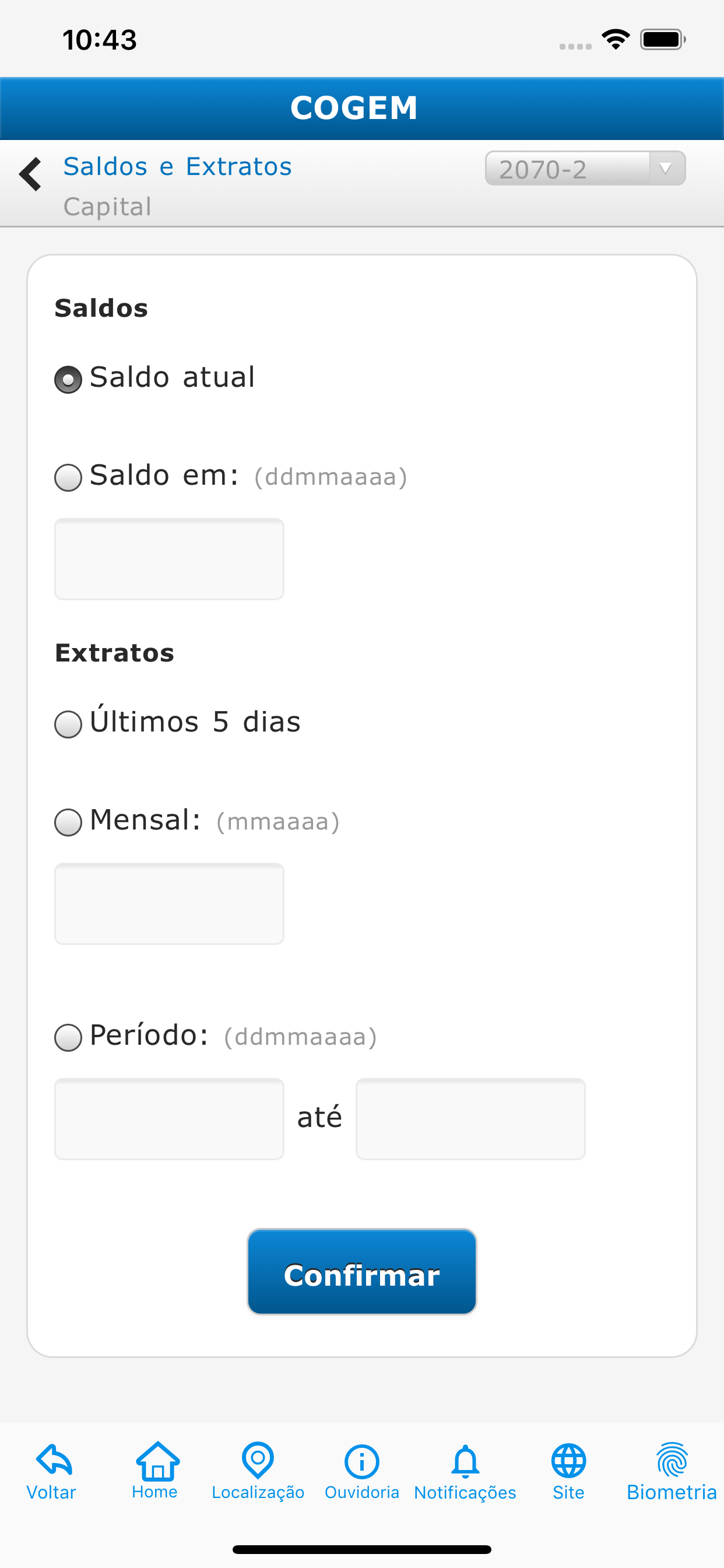Focus the Período end date field
This screenshot has width=724, height=1568.
point(470,1119)
